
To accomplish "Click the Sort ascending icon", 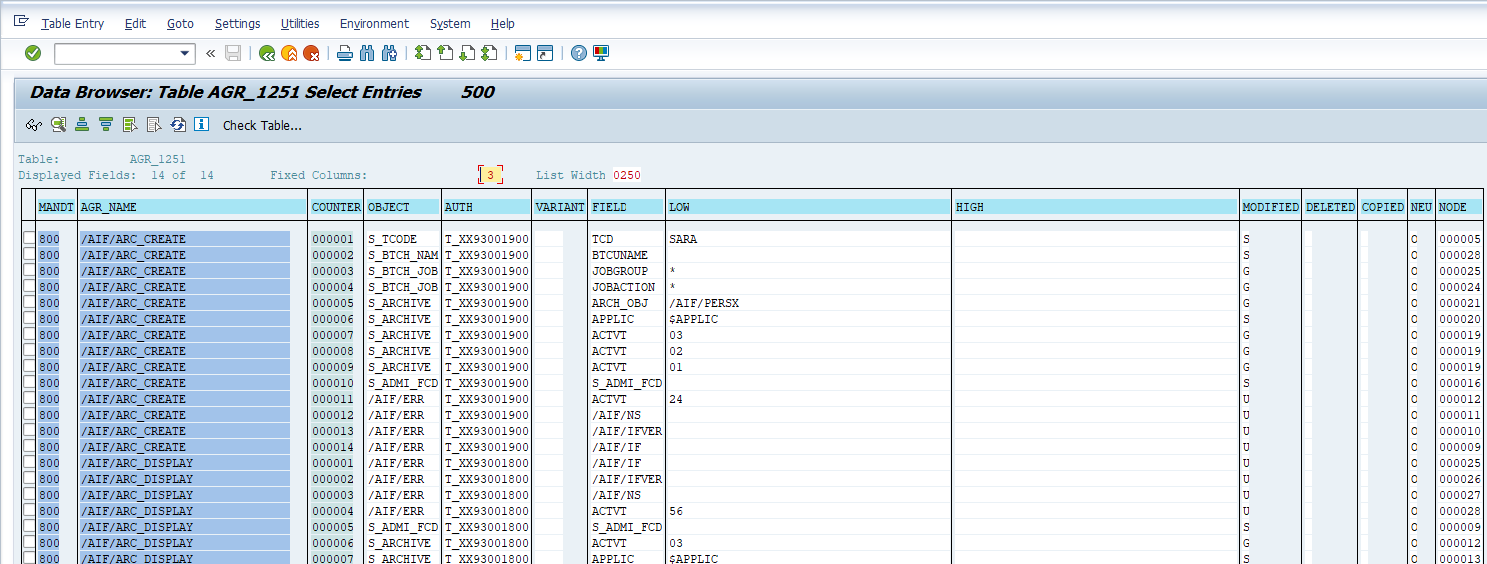I will click(x=82, y=125).
